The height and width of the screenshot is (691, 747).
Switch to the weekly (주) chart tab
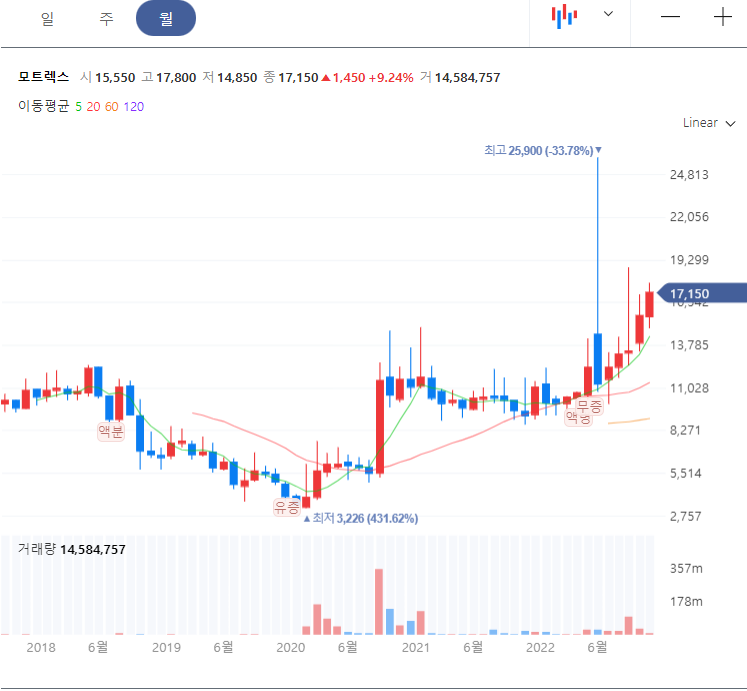[106, 19]
